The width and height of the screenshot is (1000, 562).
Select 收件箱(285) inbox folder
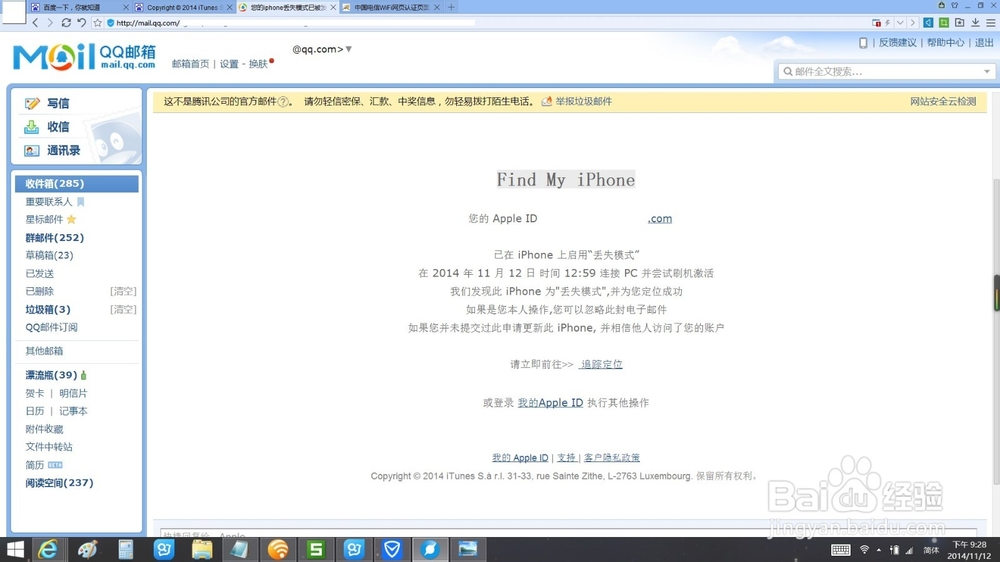coord(77,184)
